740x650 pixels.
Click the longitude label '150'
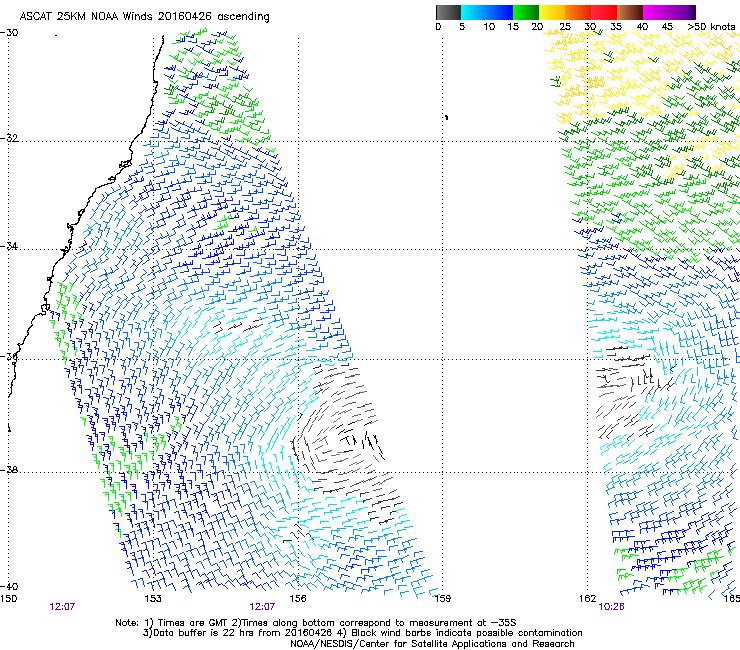click(x=8, y=599)
